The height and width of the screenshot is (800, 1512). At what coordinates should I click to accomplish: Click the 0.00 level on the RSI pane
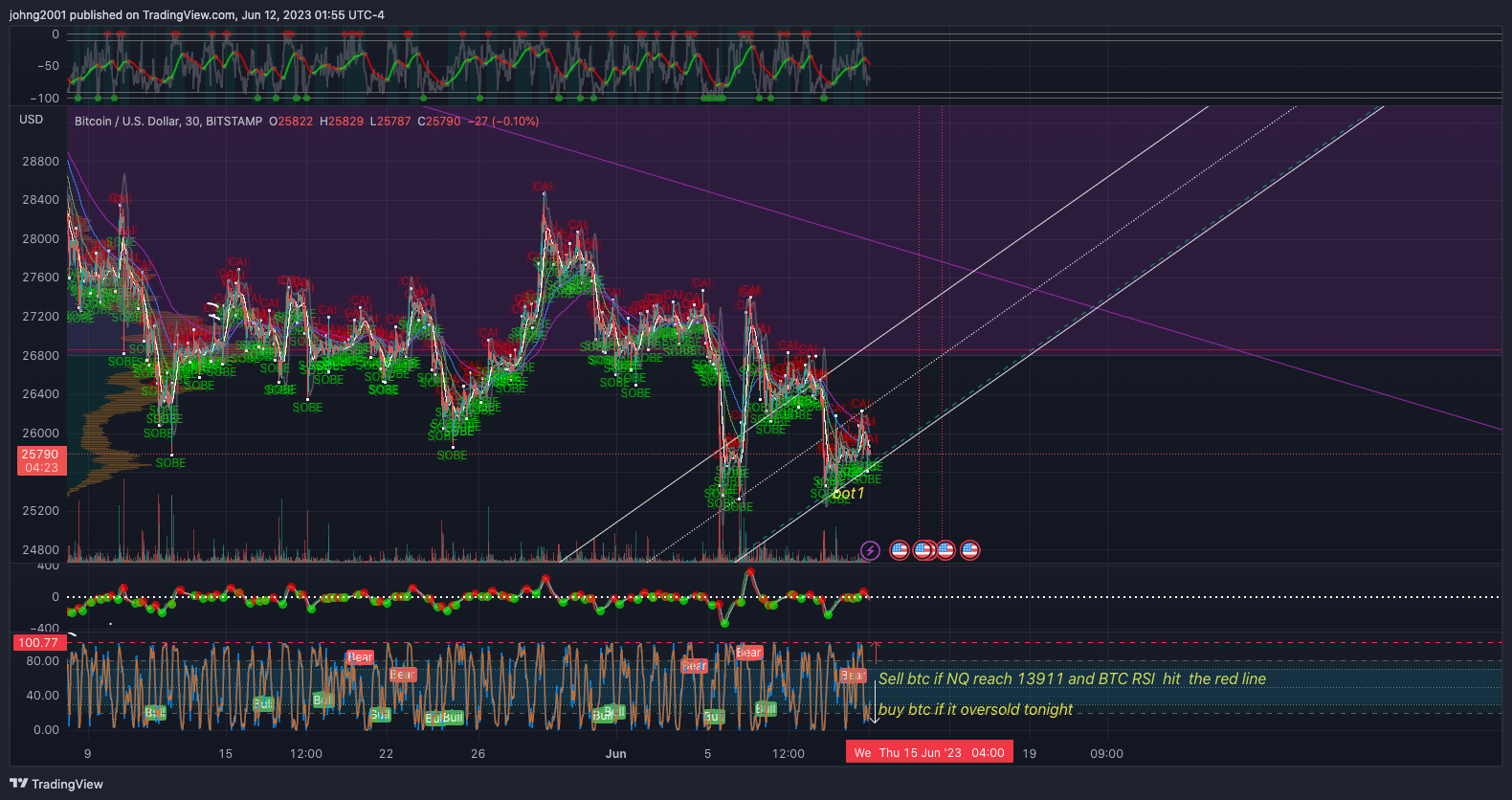tap(46, 730)
